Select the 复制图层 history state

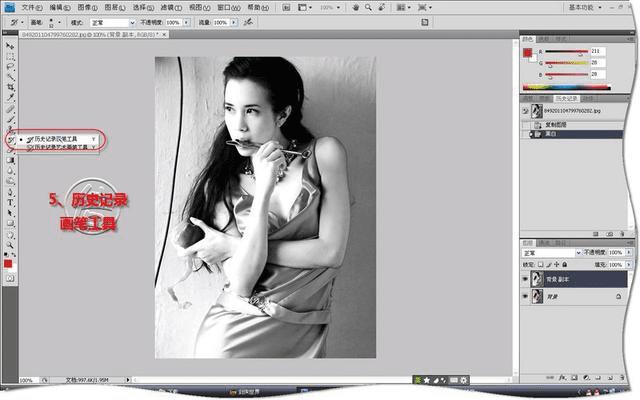click(x=558, y=123)
